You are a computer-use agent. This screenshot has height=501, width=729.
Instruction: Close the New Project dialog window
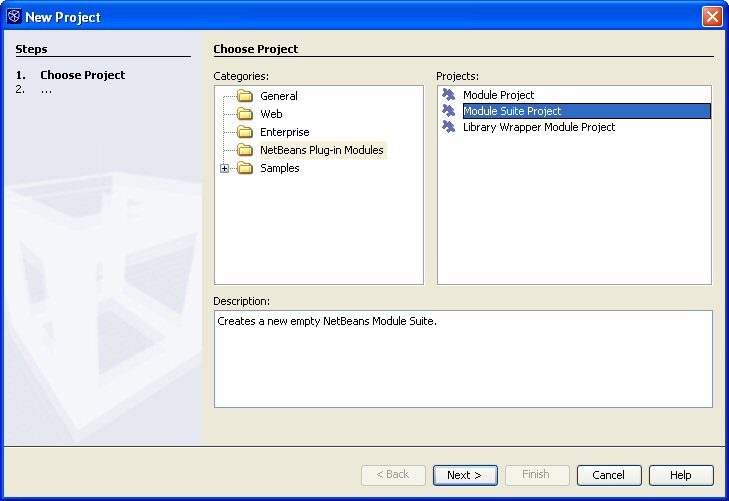pyautogui.click(x=712, y=17)
